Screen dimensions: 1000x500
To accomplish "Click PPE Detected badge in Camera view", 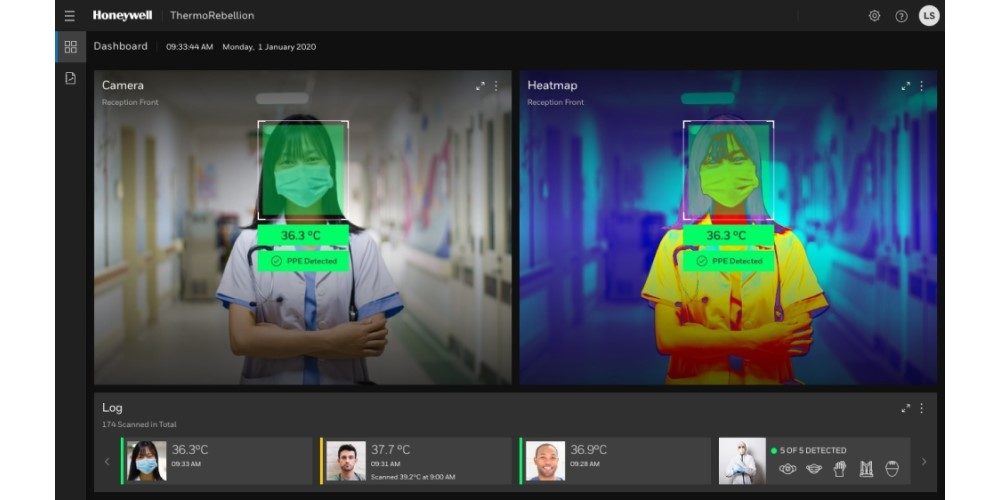I will click(x=303, y=261).
